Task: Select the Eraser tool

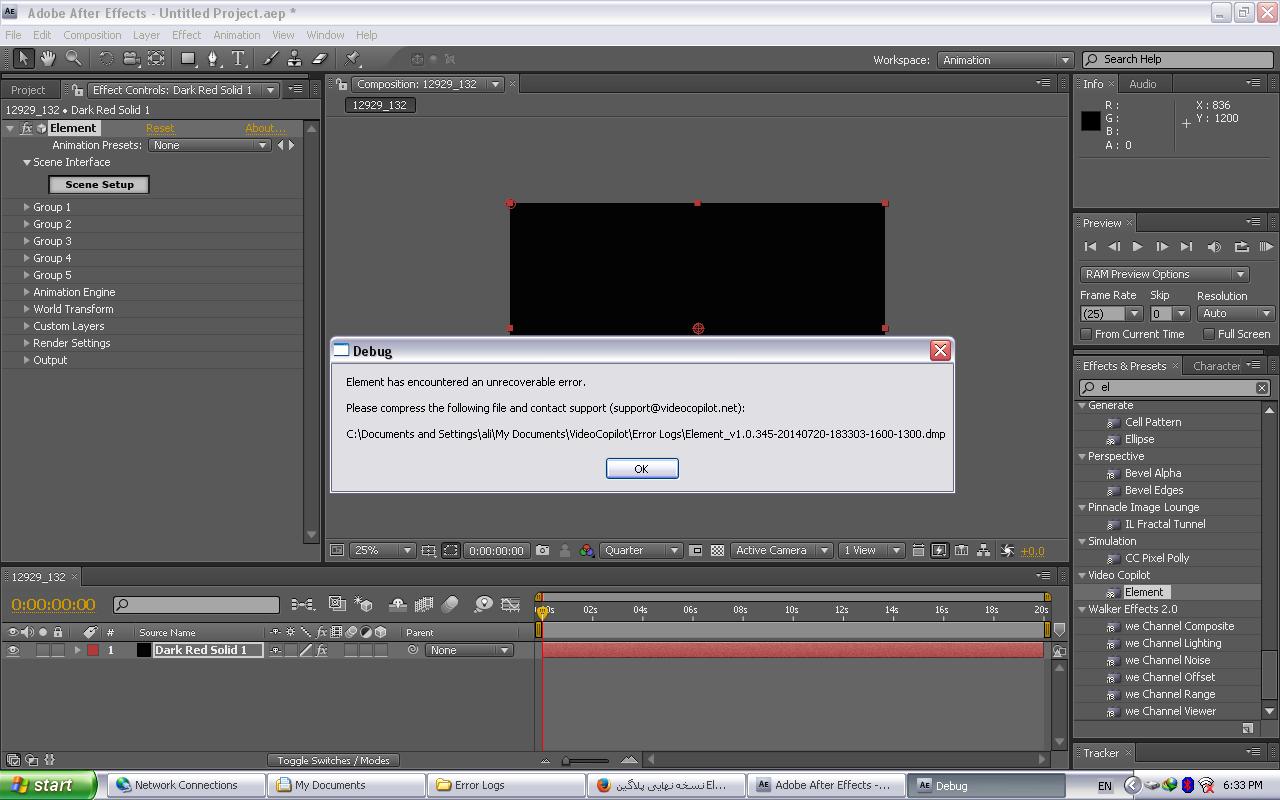Action: click(x=320, y=59)
